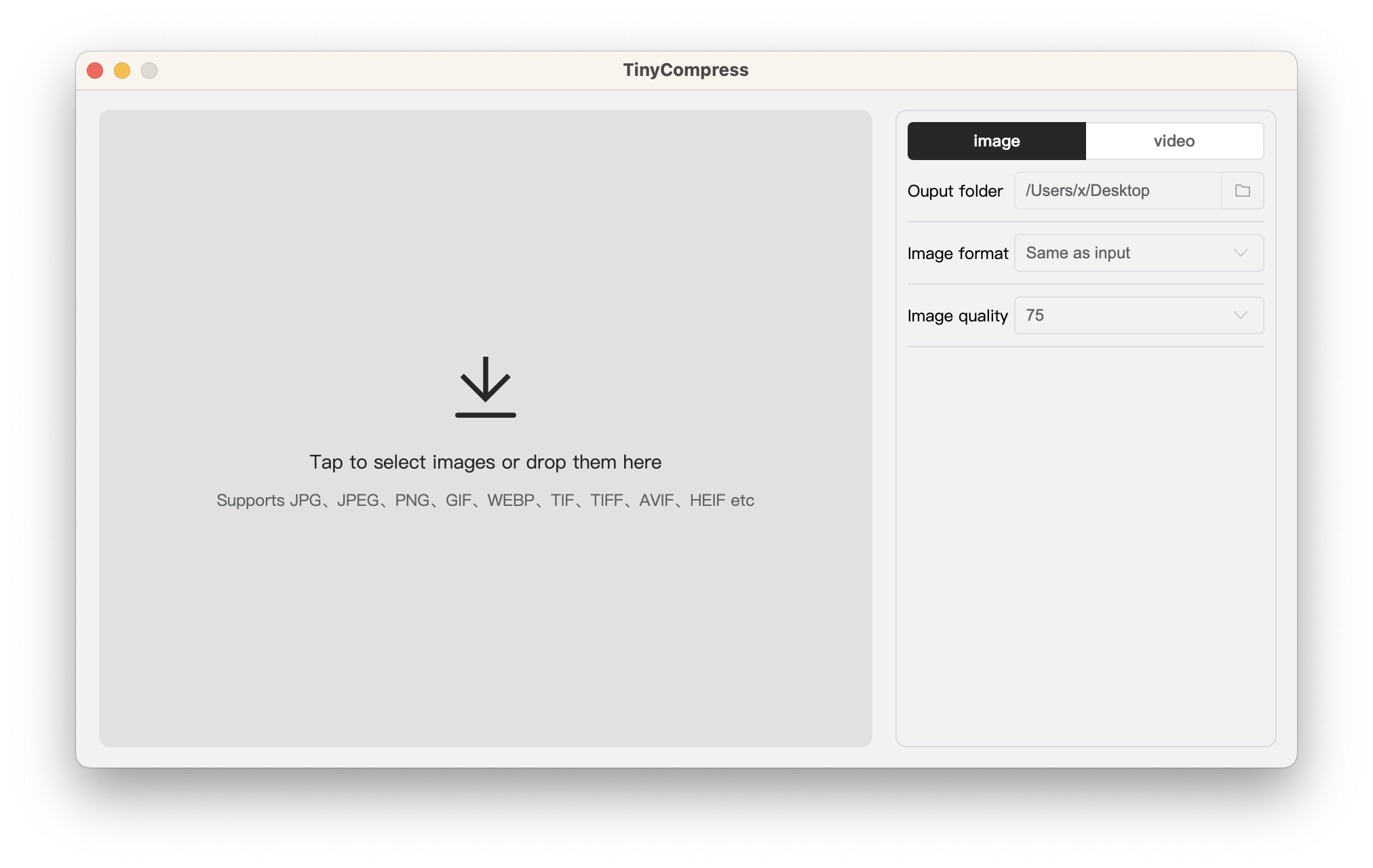Tap the area to select images

485,462
